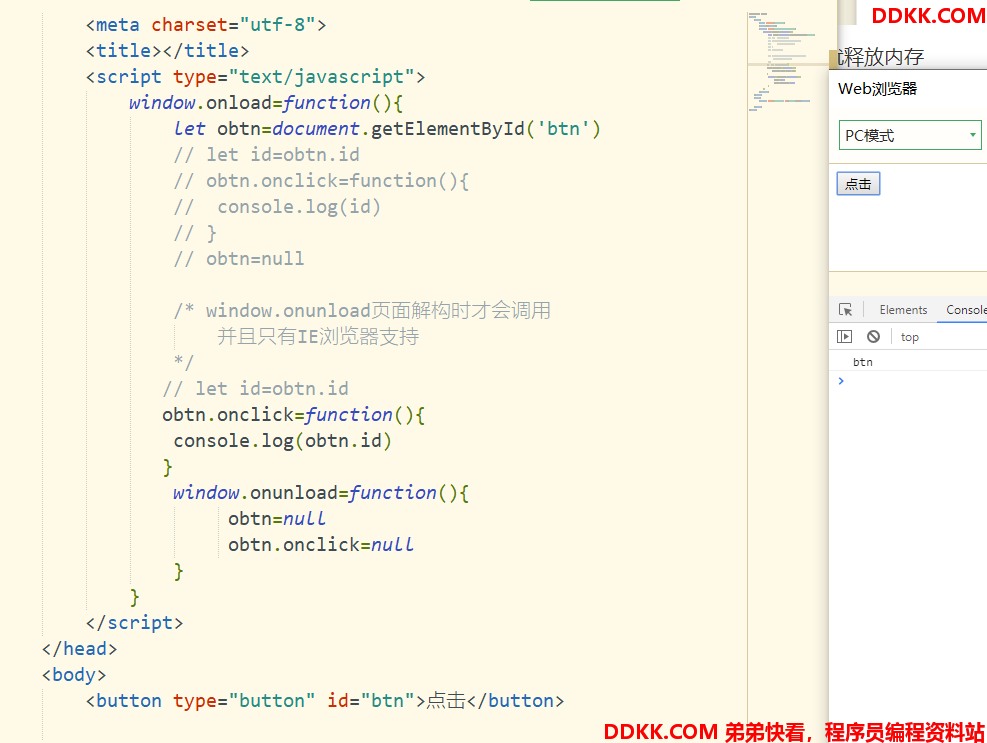Toggle the console sidebar icon
The image size is (987, 743).
845,337
